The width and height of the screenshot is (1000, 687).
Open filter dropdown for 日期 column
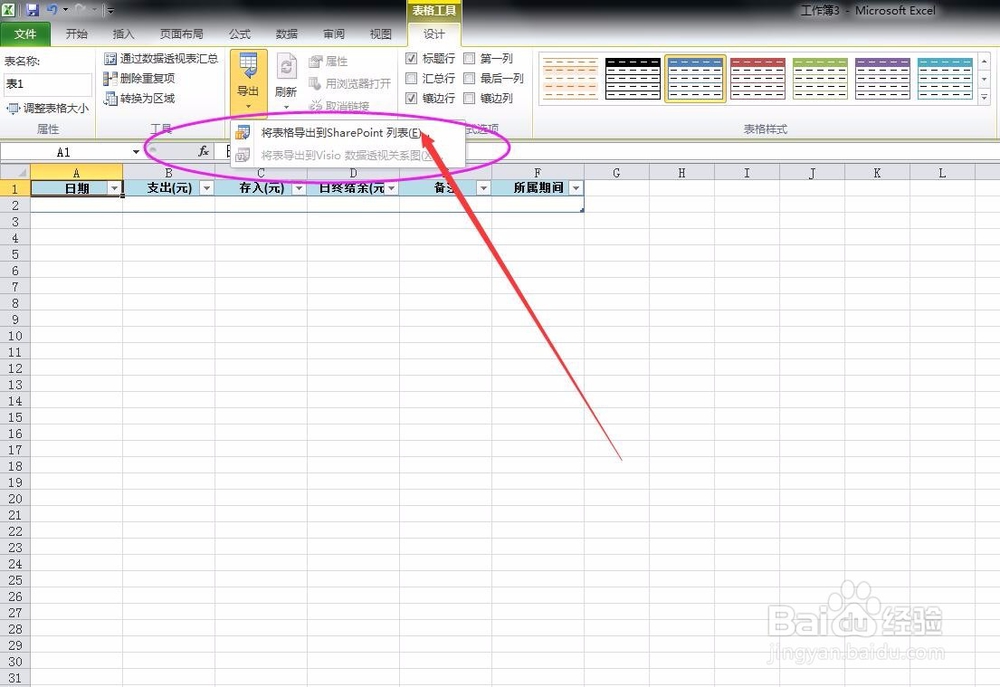click(x=114, y=188)
